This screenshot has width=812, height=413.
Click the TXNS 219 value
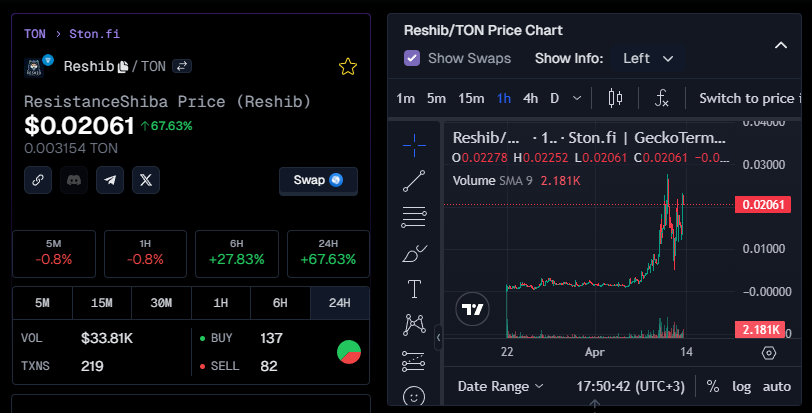tap(92, 366)
